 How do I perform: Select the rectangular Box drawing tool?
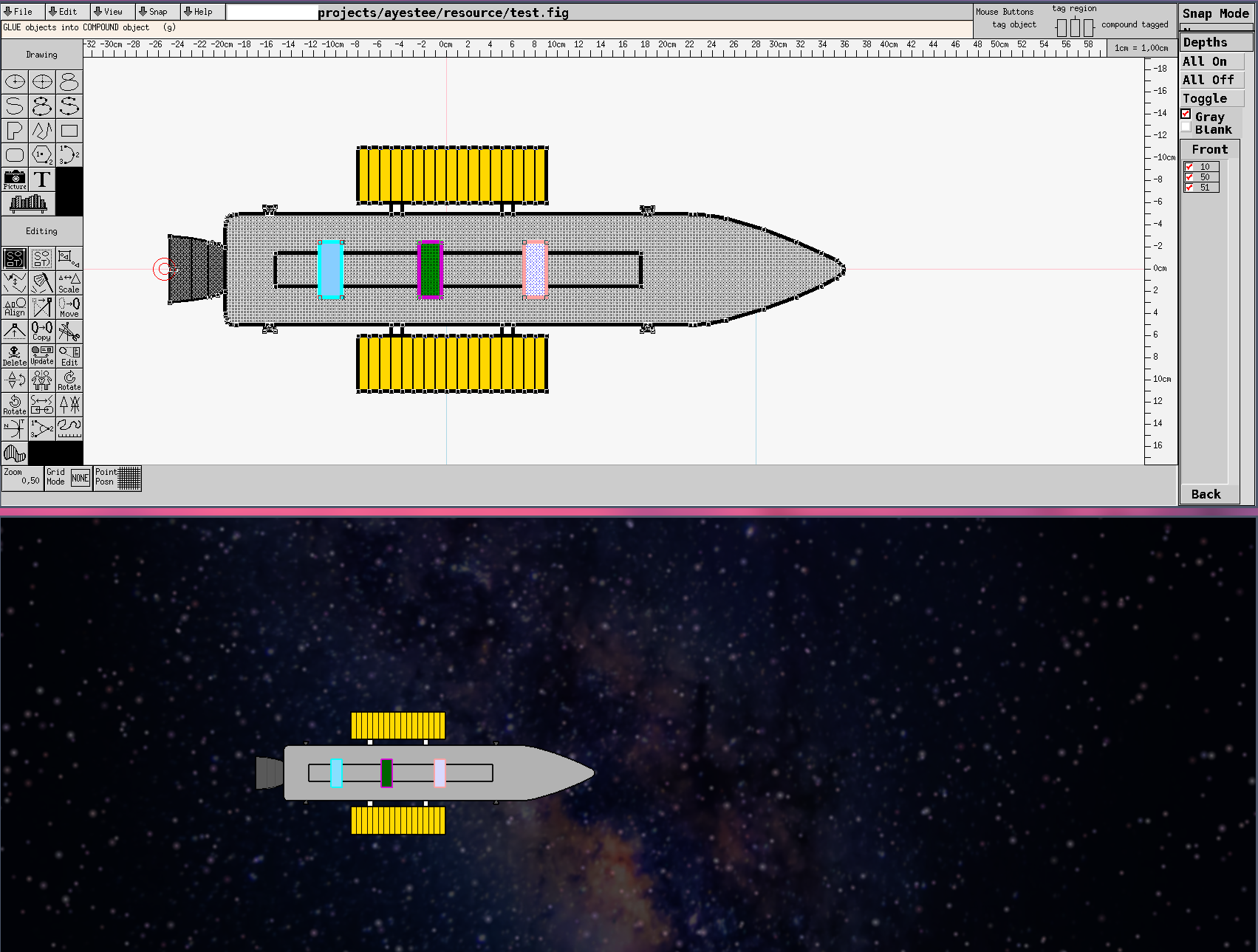click(69, 131)
